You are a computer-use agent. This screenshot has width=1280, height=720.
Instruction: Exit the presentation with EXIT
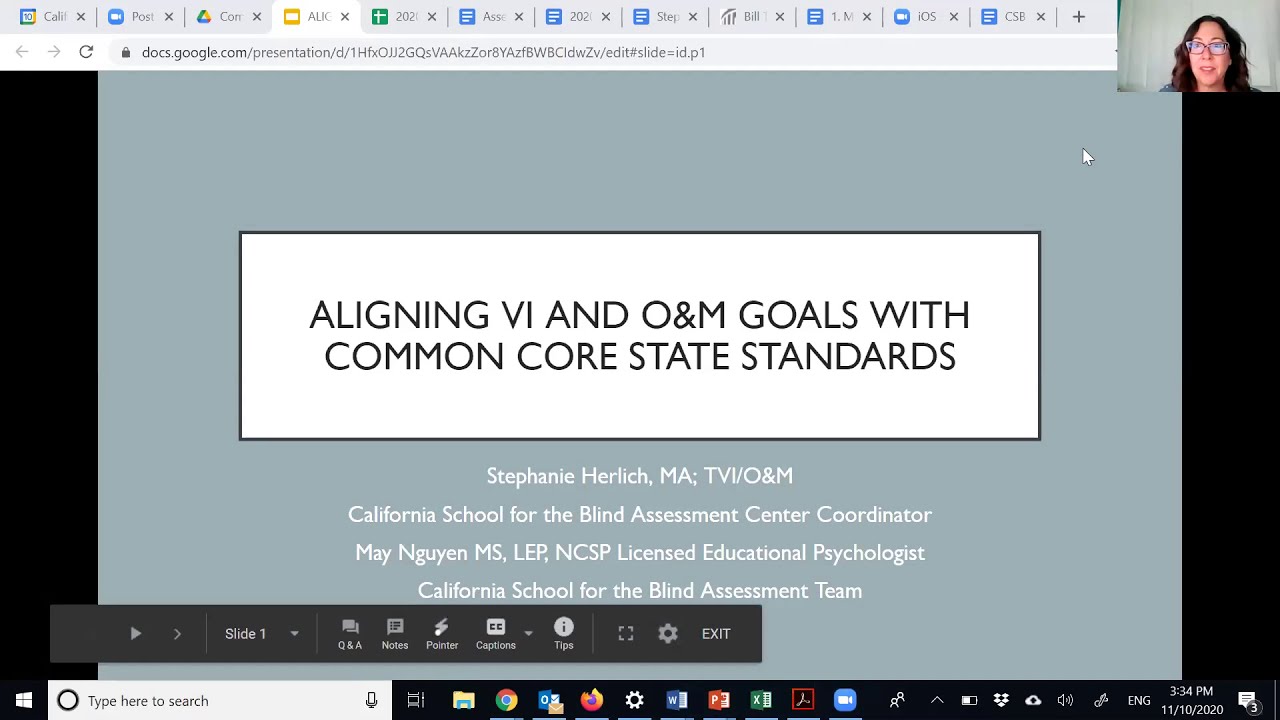tap(716, 634)
